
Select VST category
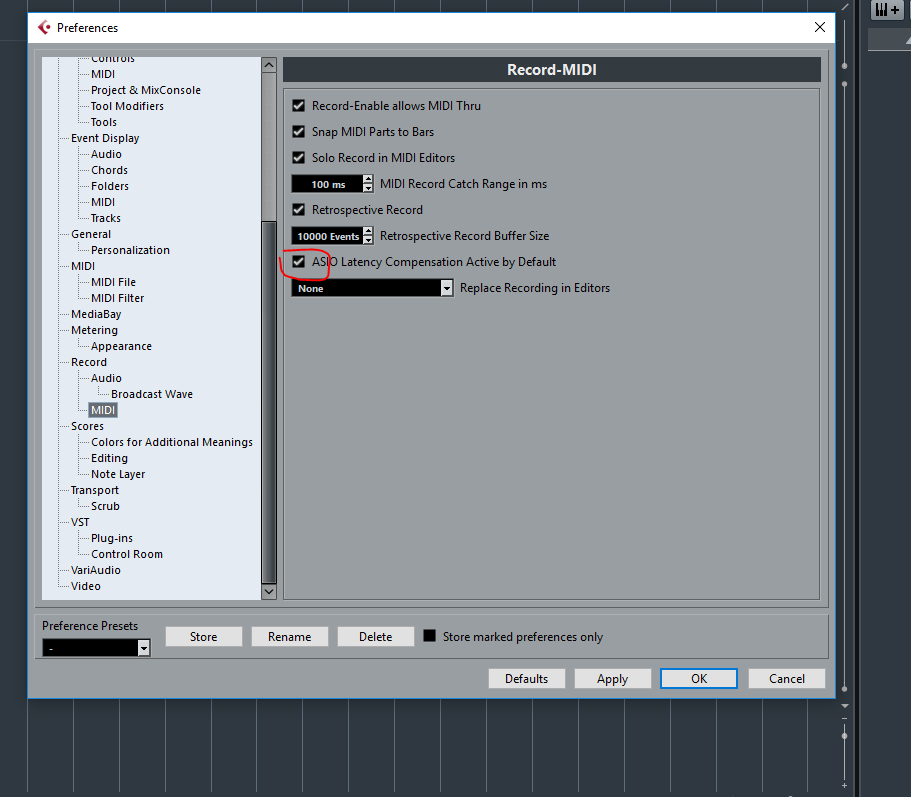tap(80, 522)
